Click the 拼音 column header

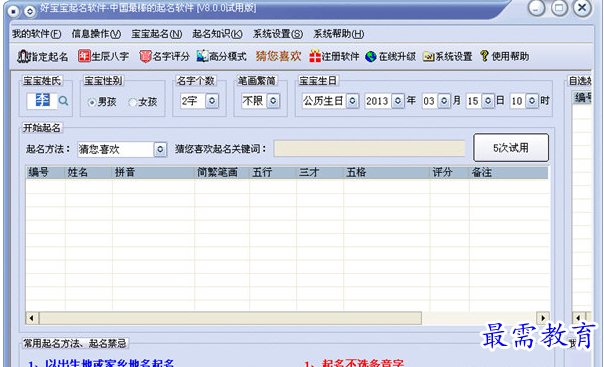153,172
